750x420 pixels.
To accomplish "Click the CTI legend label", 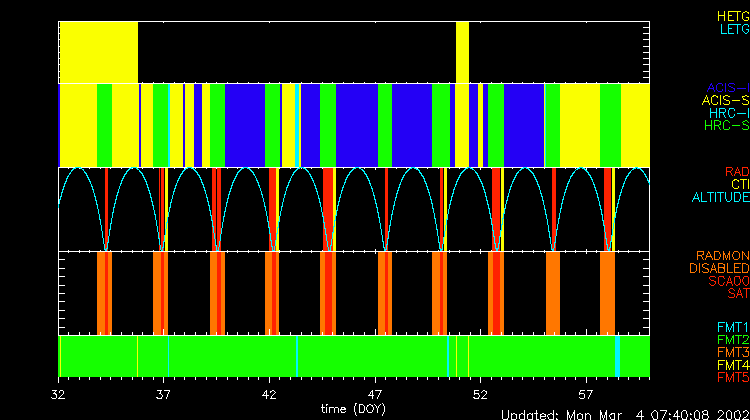I will 739,185.
